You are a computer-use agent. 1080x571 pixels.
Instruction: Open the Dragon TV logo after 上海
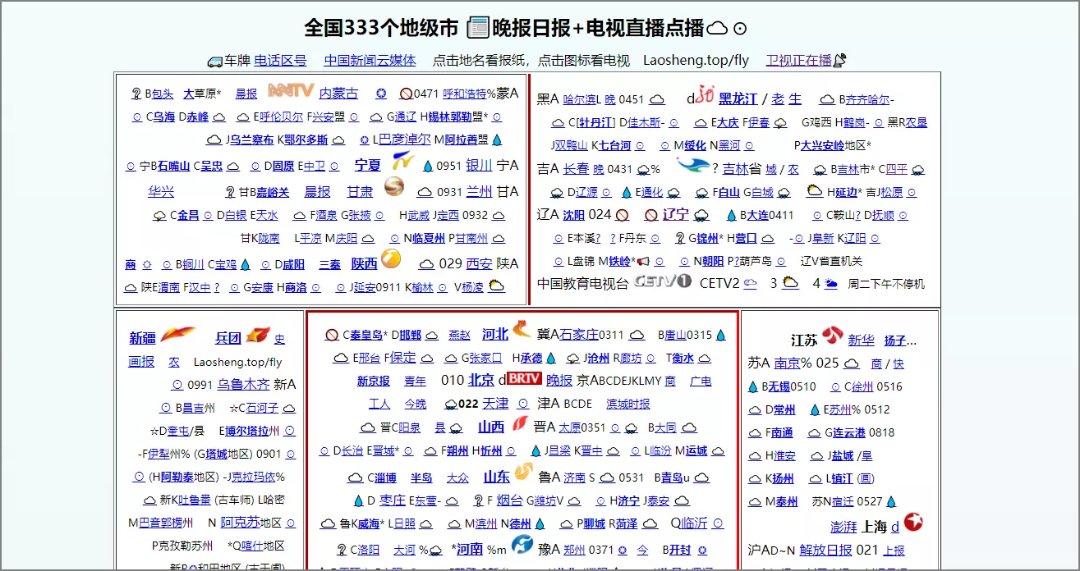click(913, 523)
